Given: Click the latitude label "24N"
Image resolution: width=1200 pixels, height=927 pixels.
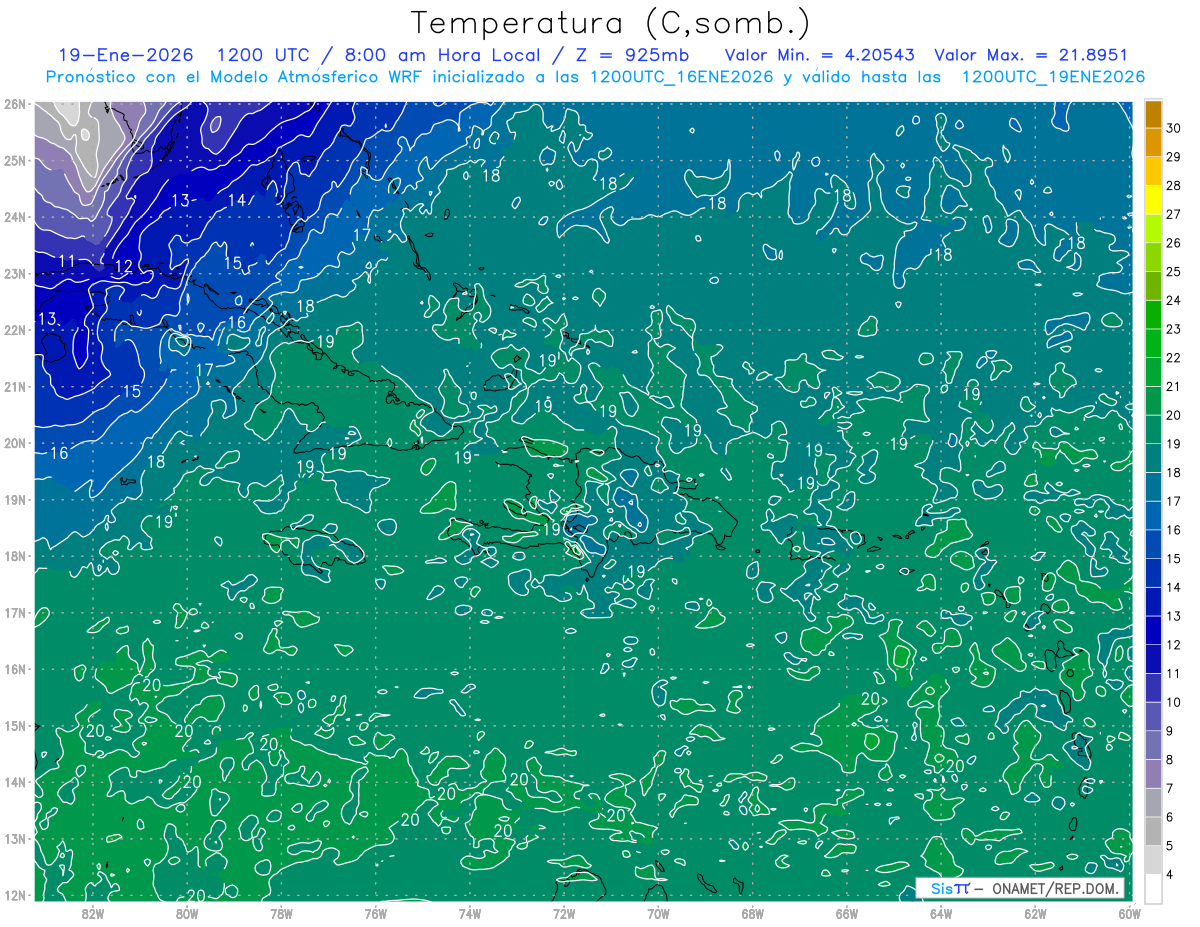Looking at the screenshot, I should (15, 216).
